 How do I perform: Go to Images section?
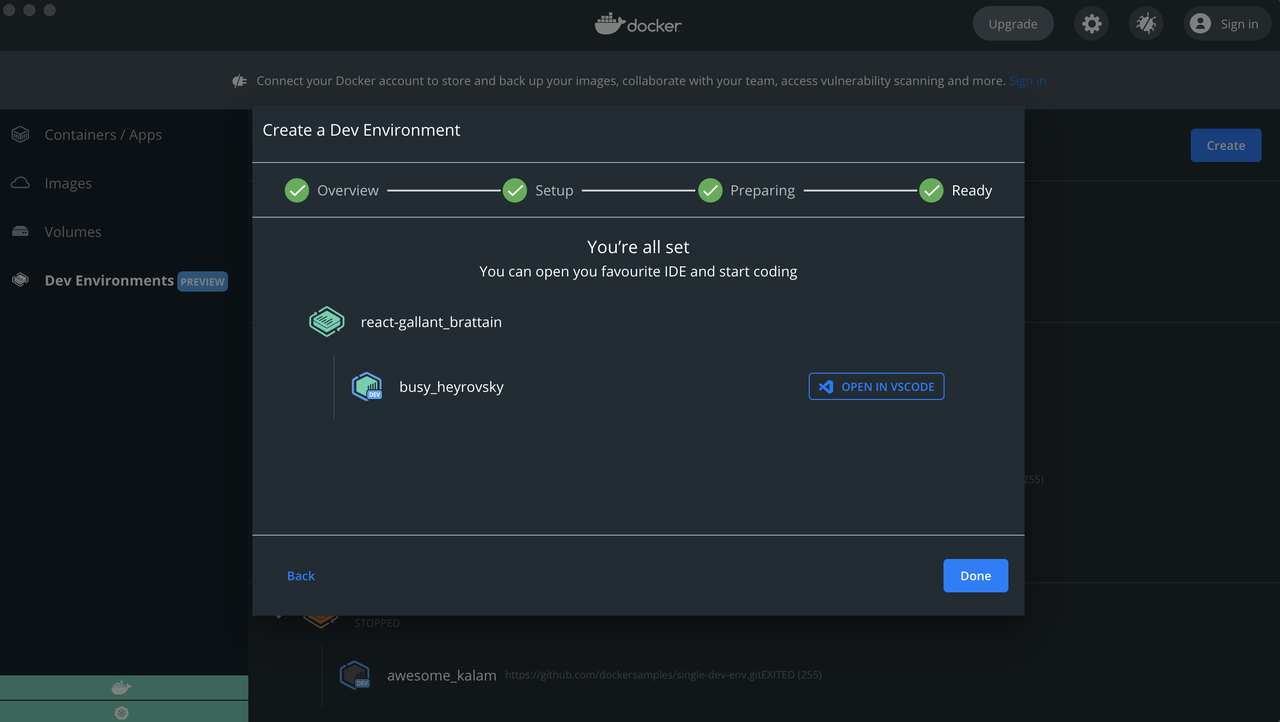click(68, 183)
